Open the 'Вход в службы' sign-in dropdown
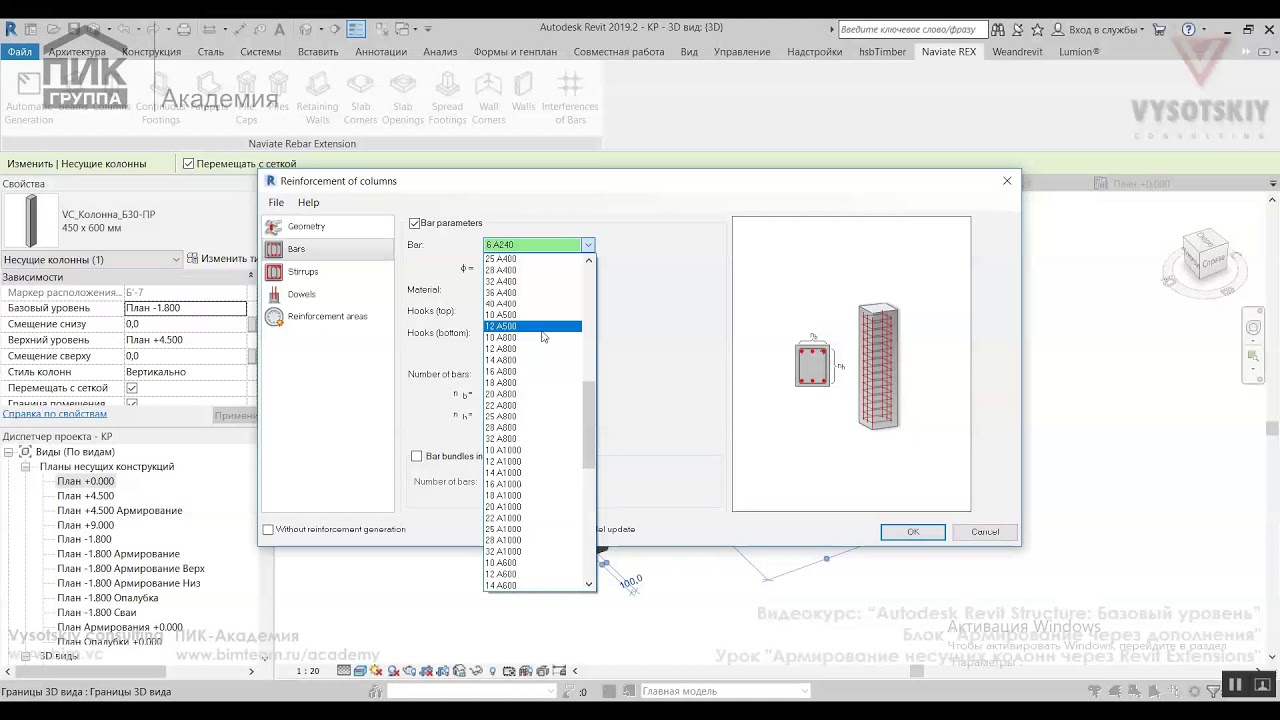 (1103, 29)
